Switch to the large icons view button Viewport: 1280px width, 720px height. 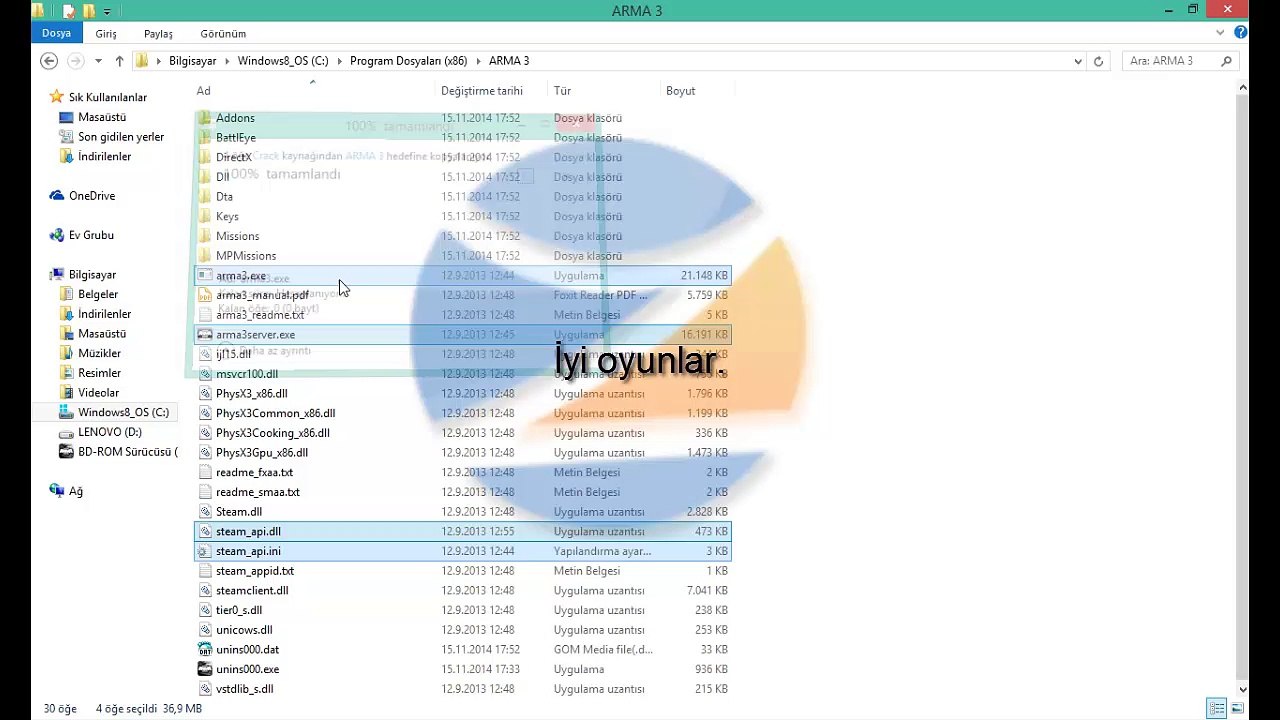[x=1236, y=709]
